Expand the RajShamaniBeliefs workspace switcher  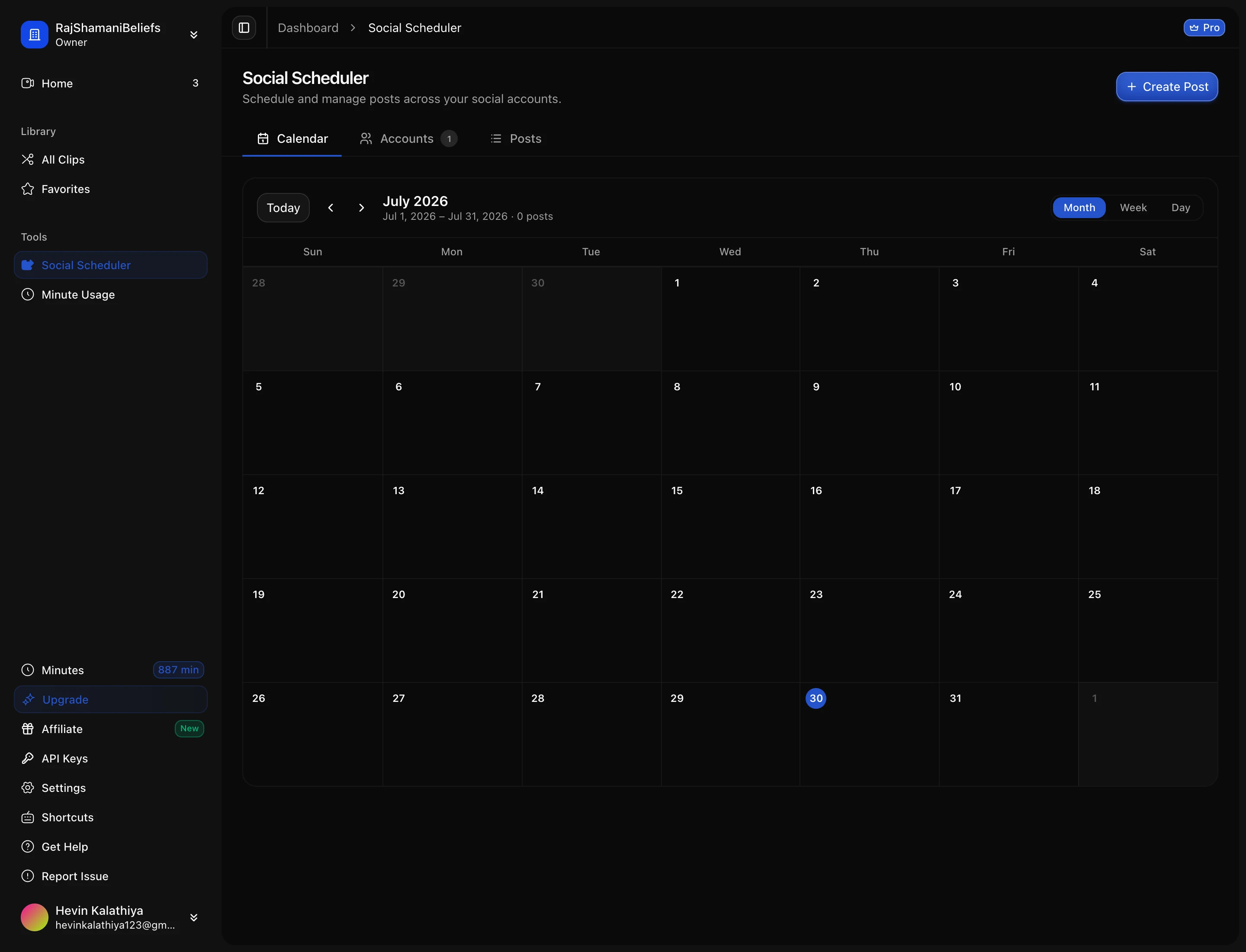click(194, 35)
